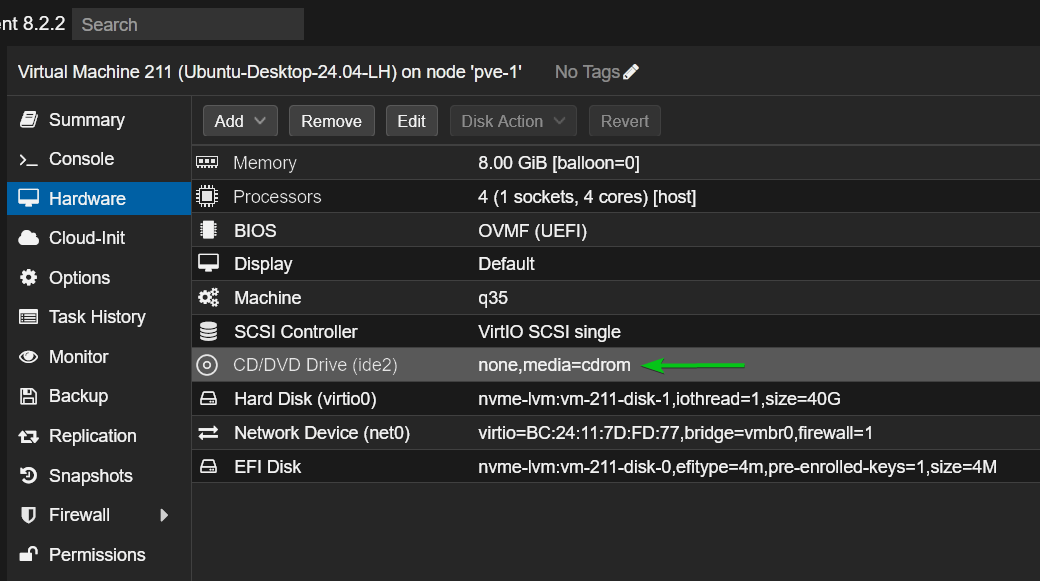Click the Firewall shield icon in sidebar
This screenshot has height=581, width=1040.
(x=28, y=515)
